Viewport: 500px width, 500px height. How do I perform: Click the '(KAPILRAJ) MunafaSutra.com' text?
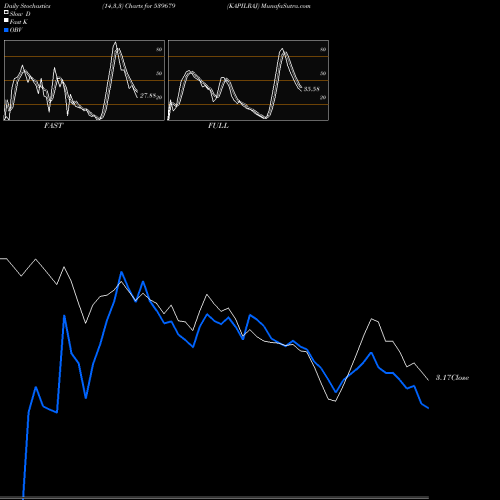269,6
